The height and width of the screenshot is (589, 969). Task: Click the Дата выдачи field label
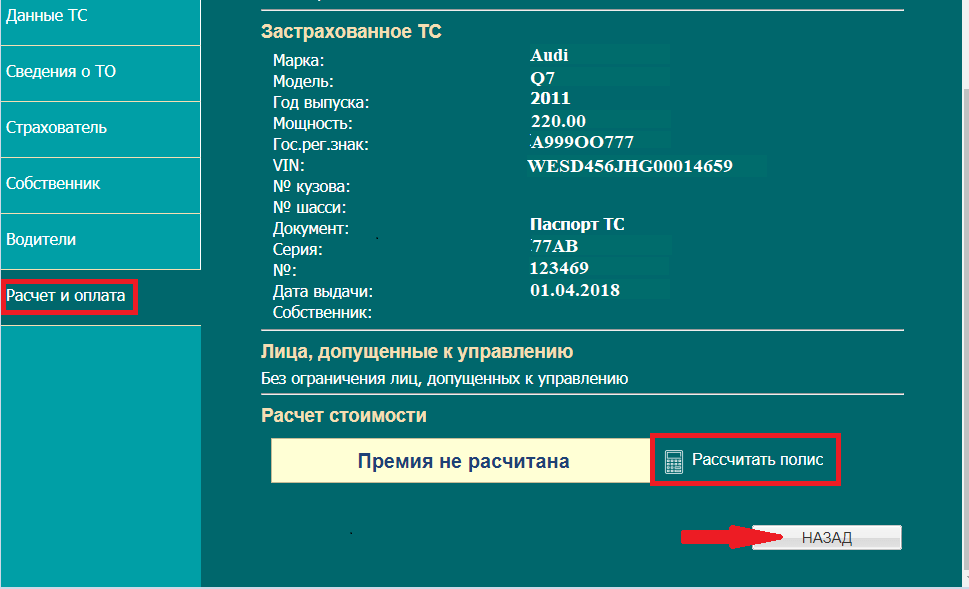coord(323,292)
